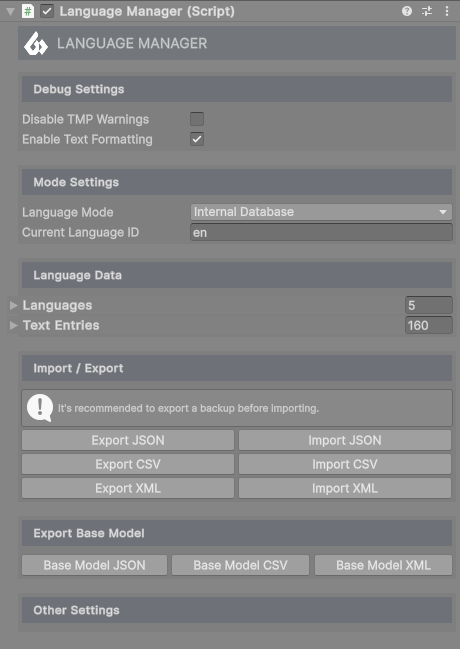Screen dimensions: 460x649
Task: Click the Language Manager logo icon
Action: coord(36,43)
